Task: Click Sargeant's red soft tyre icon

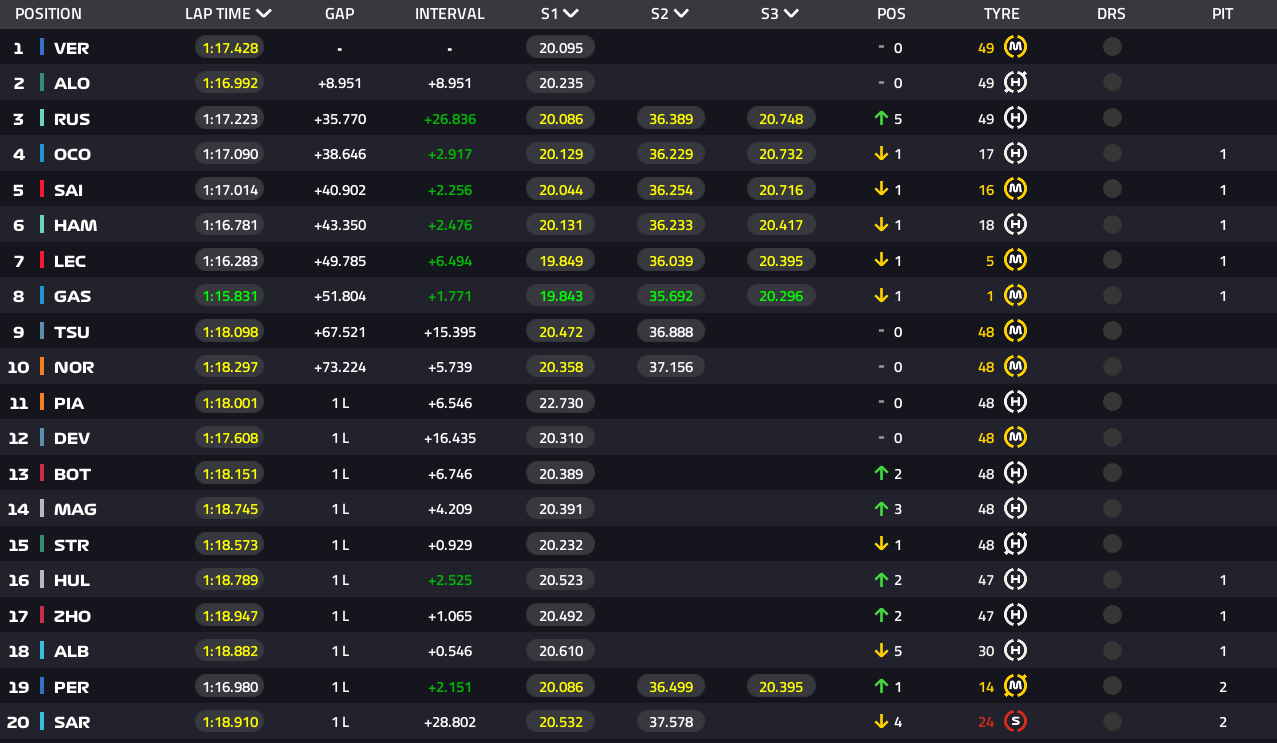Action: pos(1016,721)
